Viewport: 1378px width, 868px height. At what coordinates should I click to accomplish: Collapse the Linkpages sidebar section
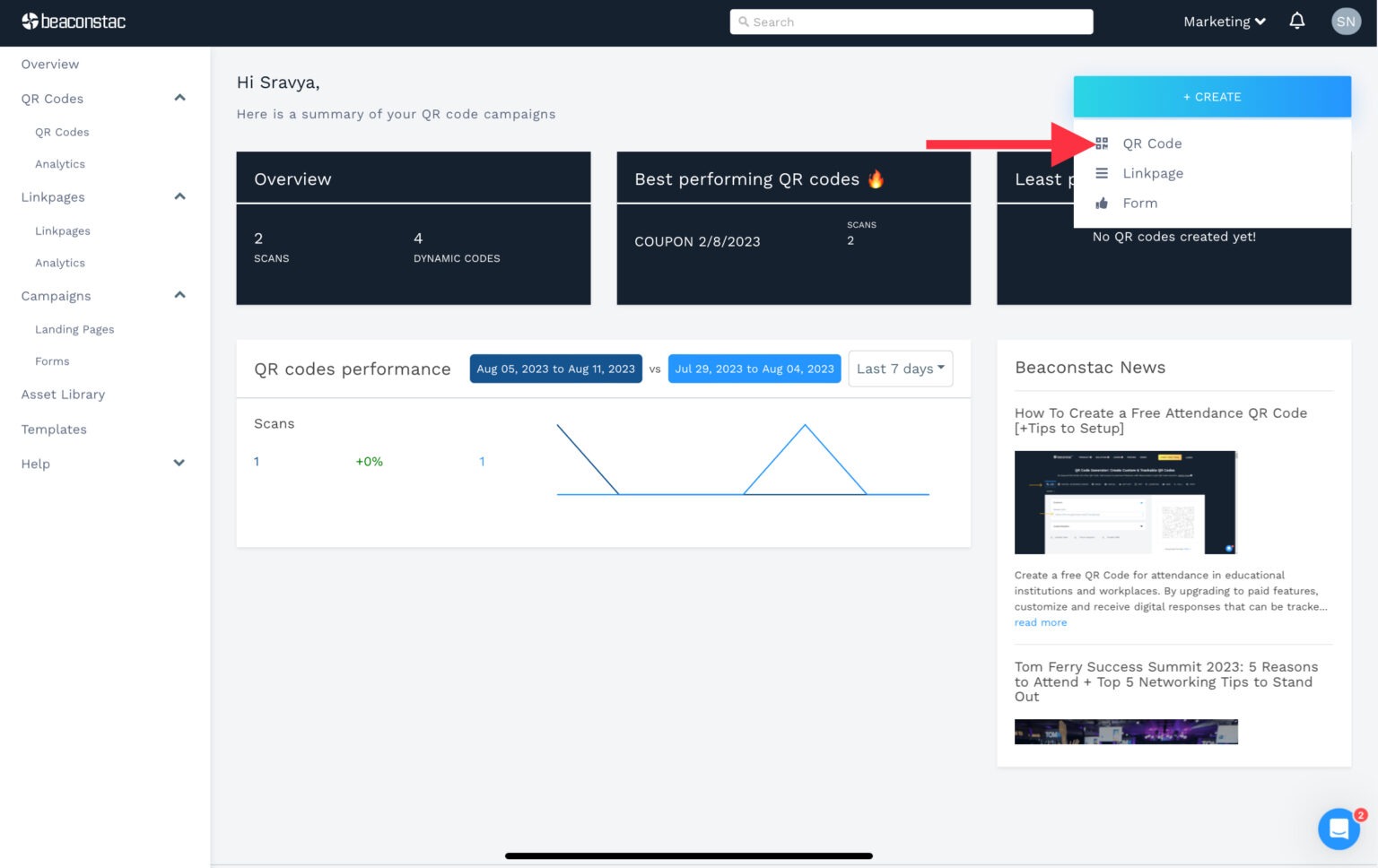pyautogui.click(x=179, y=196)
